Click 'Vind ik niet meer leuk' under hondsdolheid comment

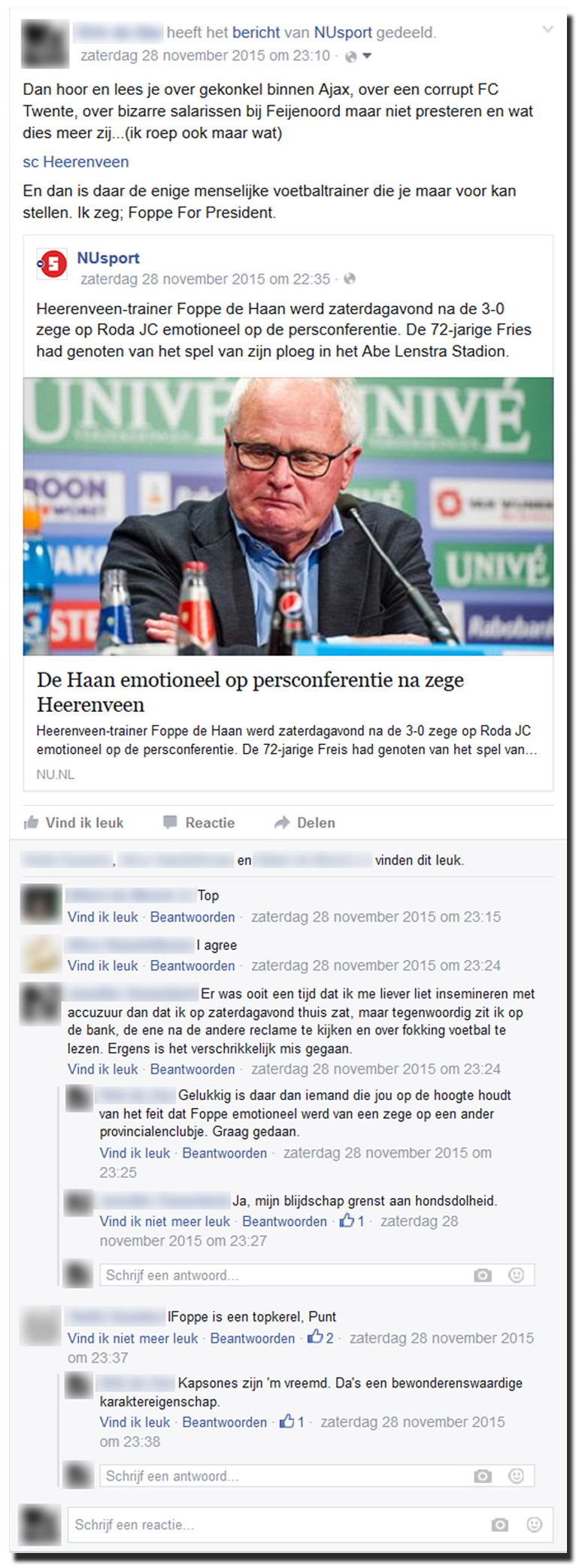pos(165,1221)
